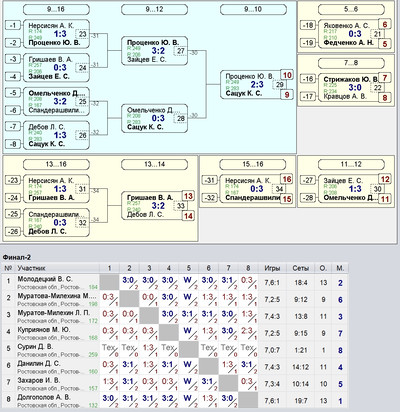
Task: Select match number 33 box
Action: click(x=181, y=206)
